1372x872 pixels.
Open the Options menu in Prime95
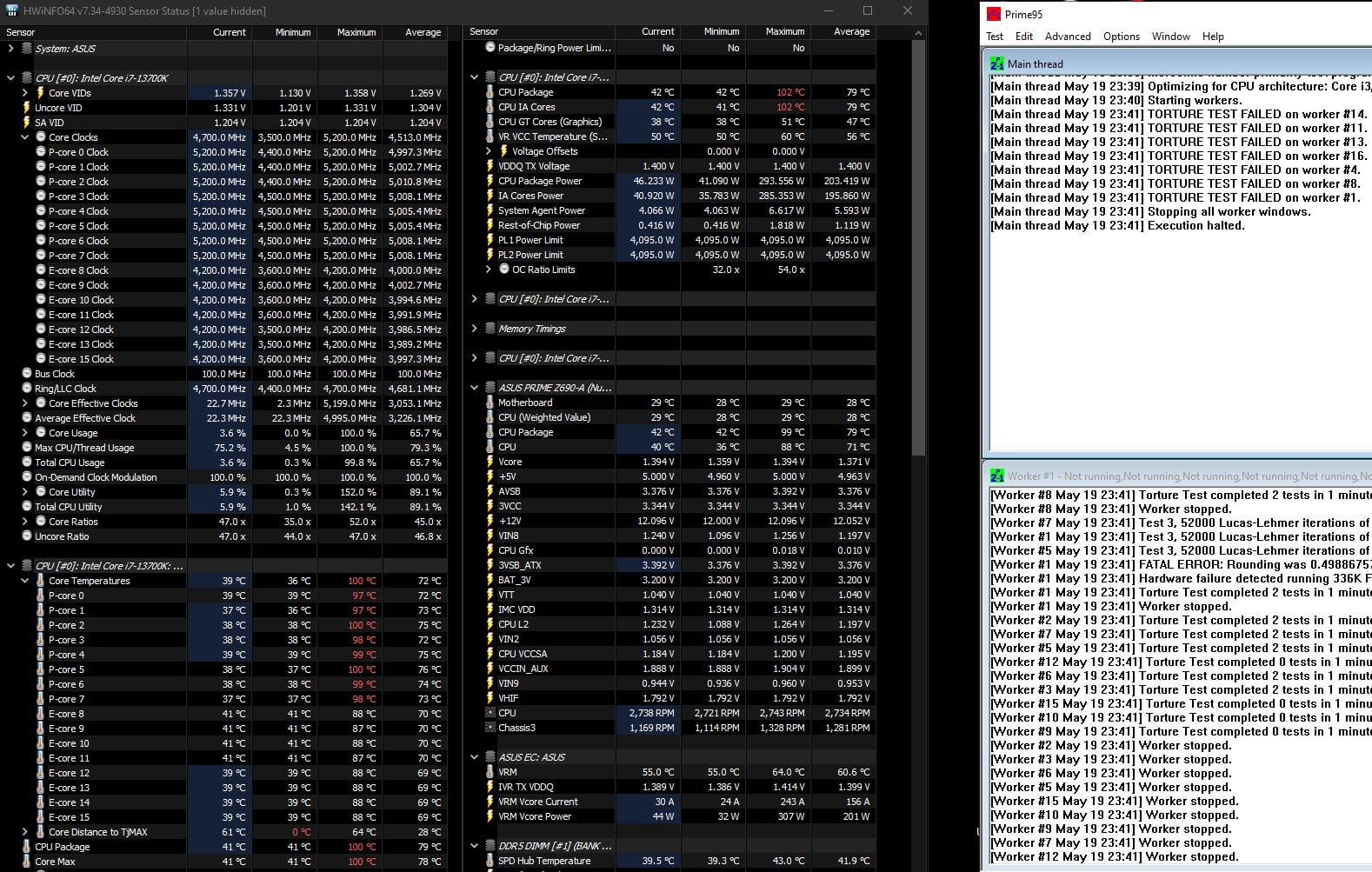(x=1122, y=37)
